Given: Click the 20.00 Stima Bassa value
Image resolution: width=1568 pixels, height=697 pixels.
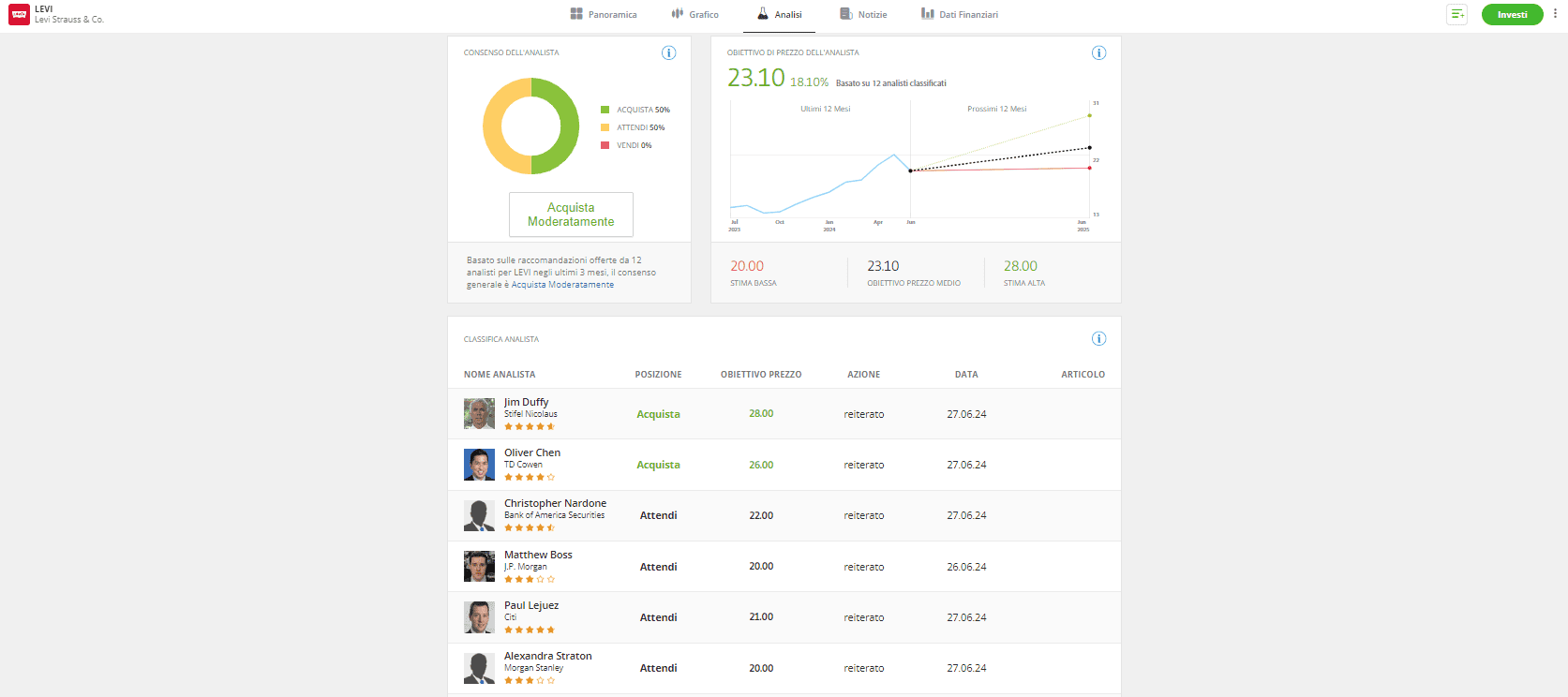Looking at the screenshot, I should click(x=747, y=266).
